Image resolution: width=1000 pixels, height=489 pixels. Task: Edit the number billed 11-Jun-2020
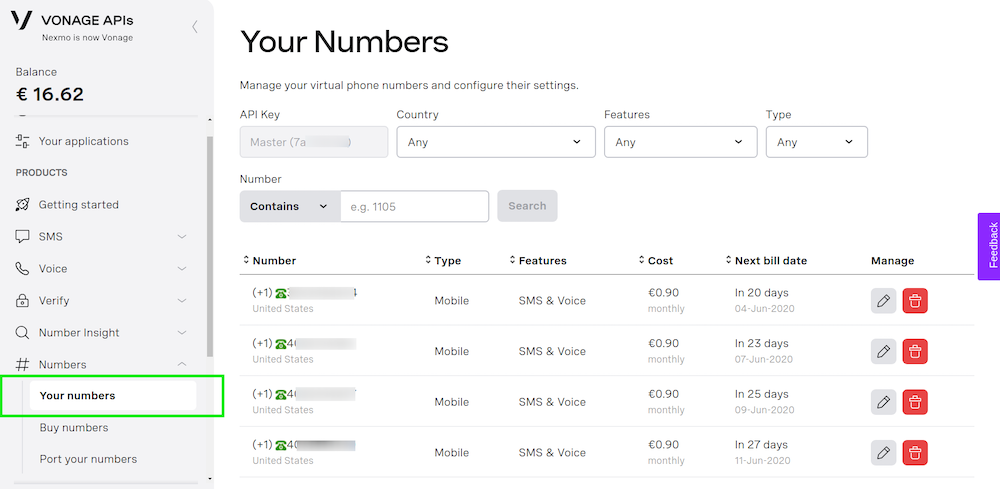[x=883, y=453]
